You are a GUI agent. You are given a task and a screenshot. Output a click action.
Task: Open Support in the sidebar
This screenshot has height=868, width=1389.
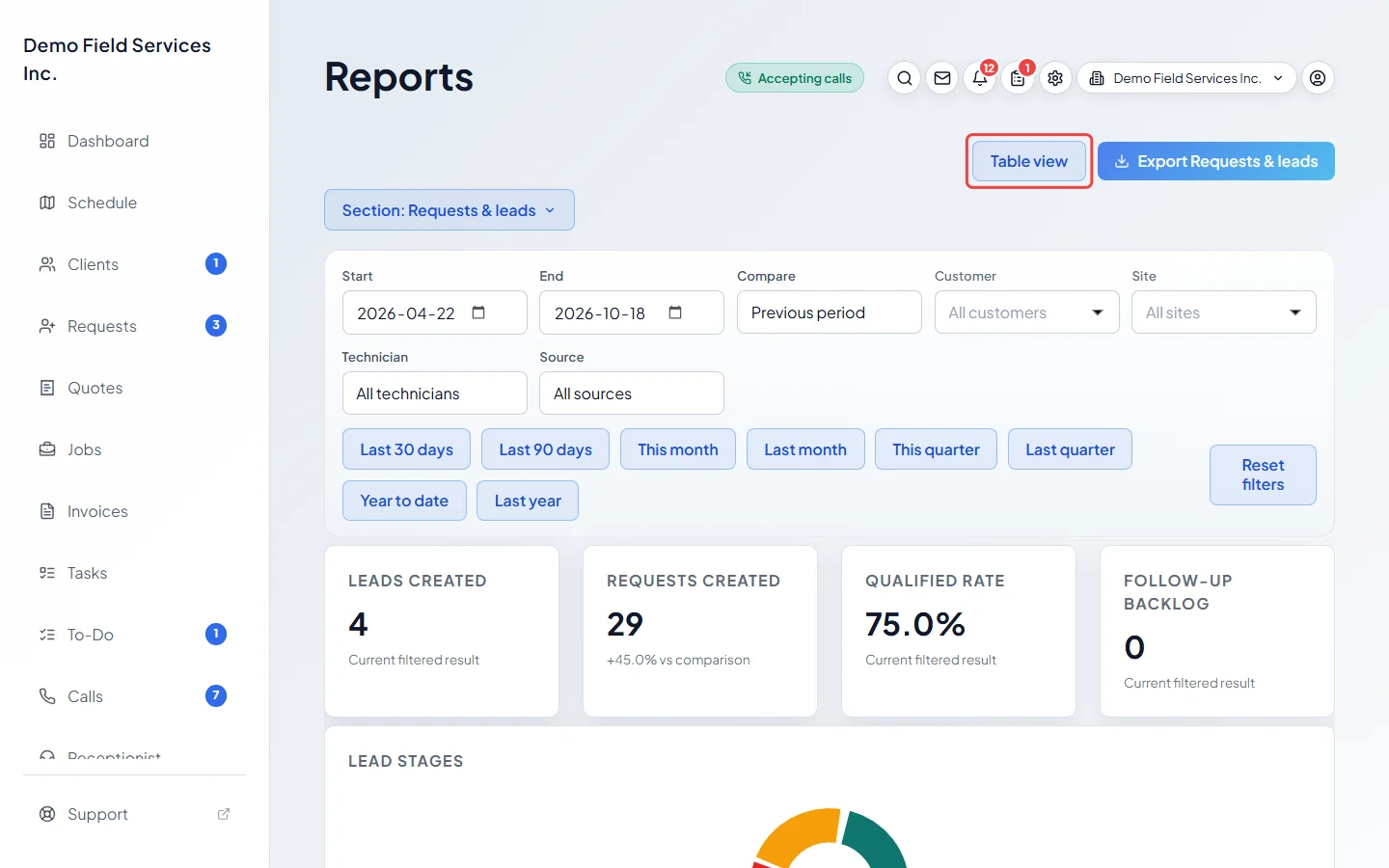[133, 814]
